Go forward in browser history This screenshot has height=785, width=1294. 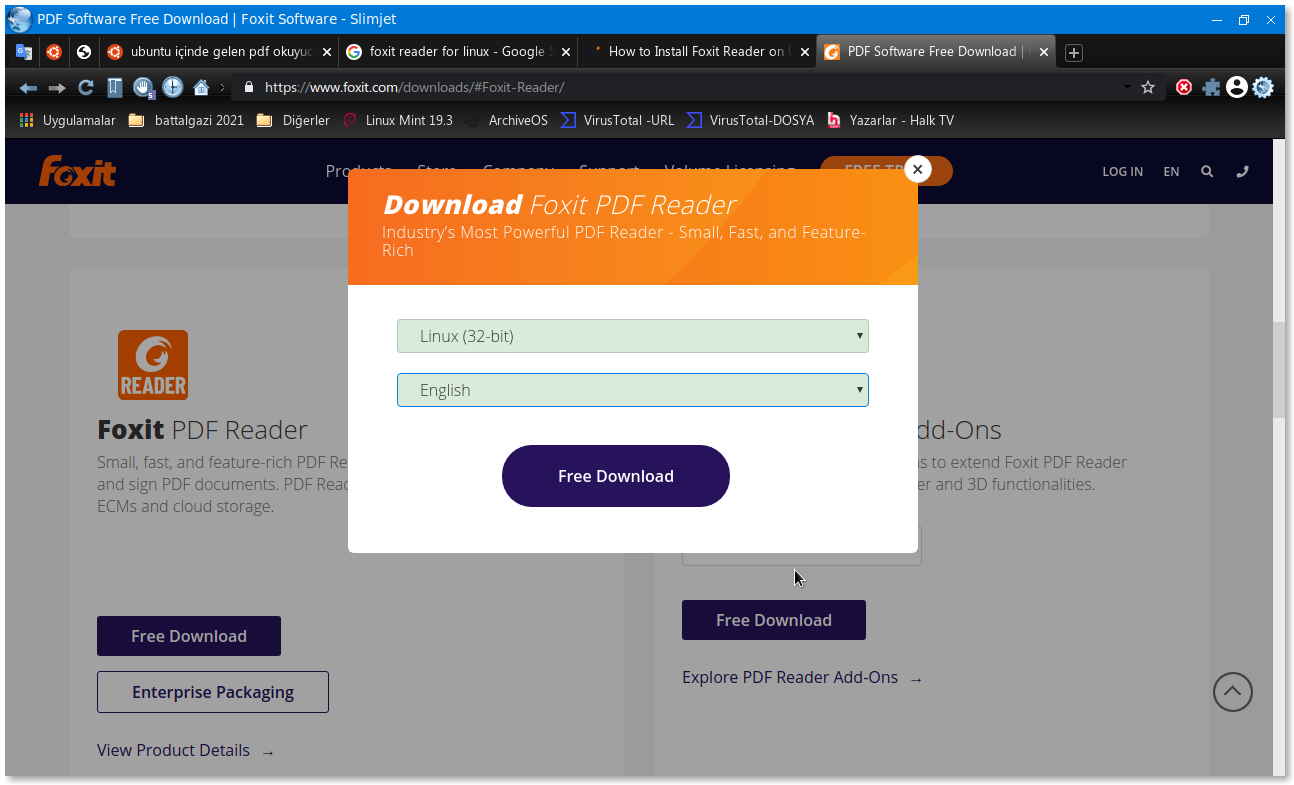57,88
